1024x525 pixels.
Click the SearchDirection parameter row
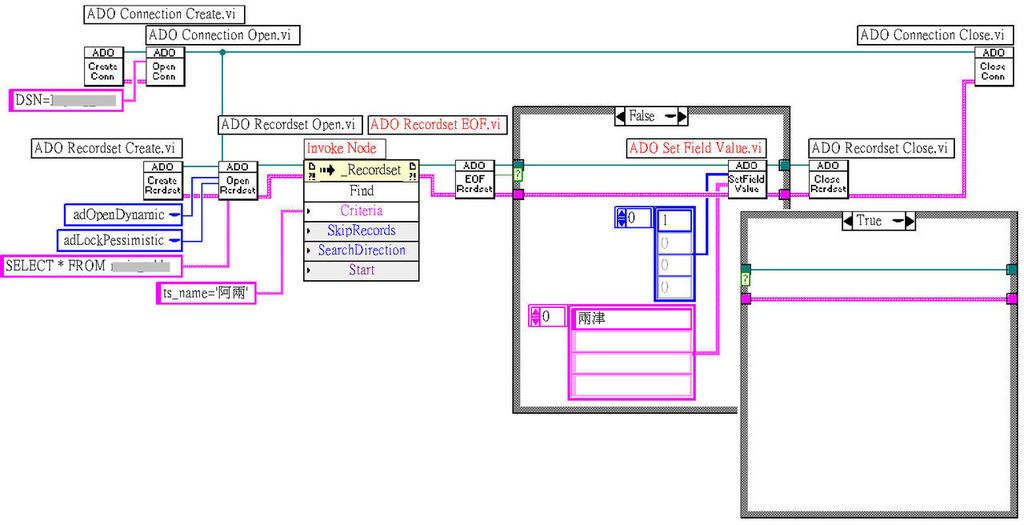click(x=361, y=250)
